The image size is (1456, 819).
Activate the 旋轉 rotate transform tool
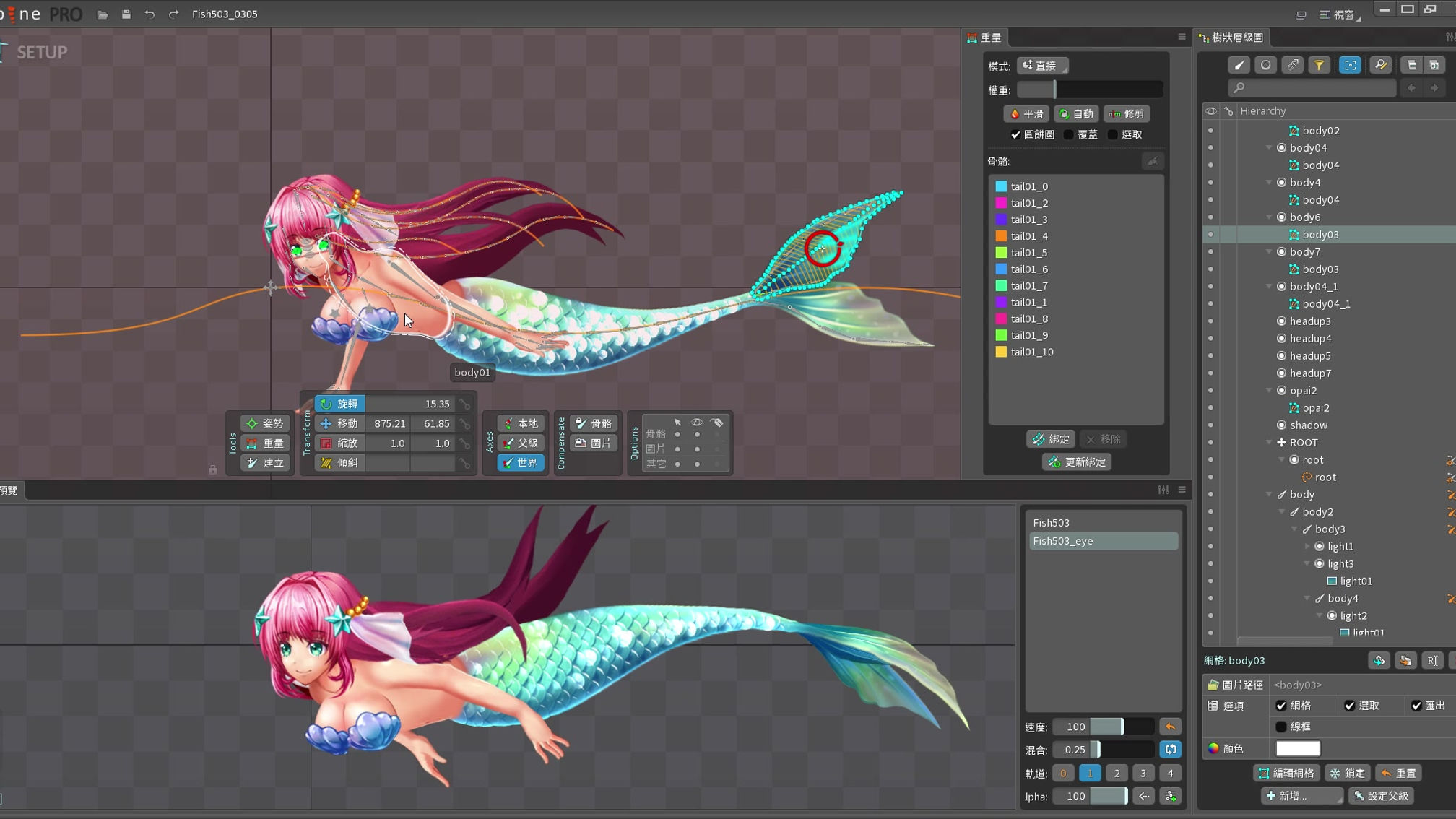click(340, 404)
